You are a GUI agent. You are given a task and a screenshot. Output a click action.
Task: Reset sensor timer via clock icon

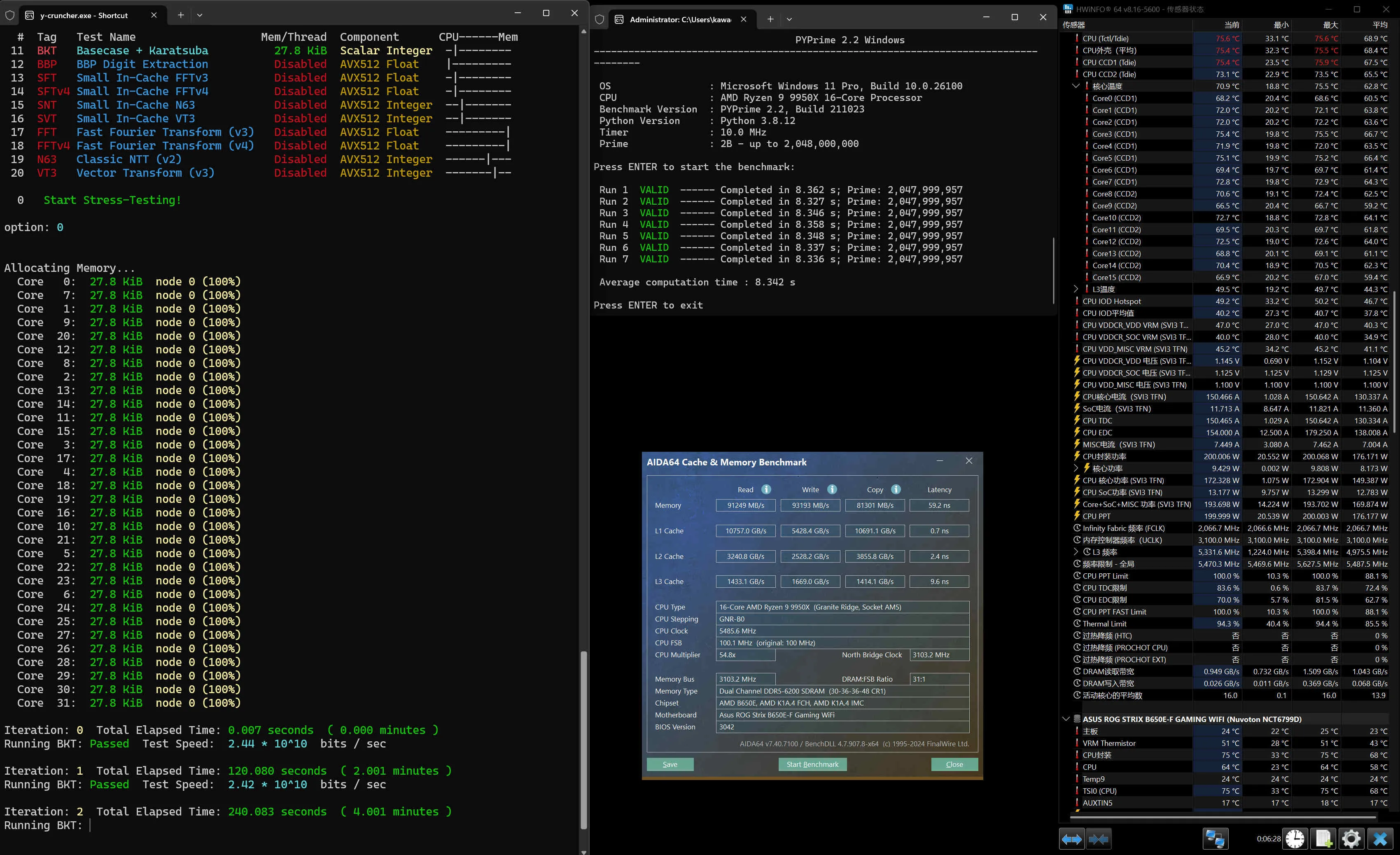[x=1295, y=839]
